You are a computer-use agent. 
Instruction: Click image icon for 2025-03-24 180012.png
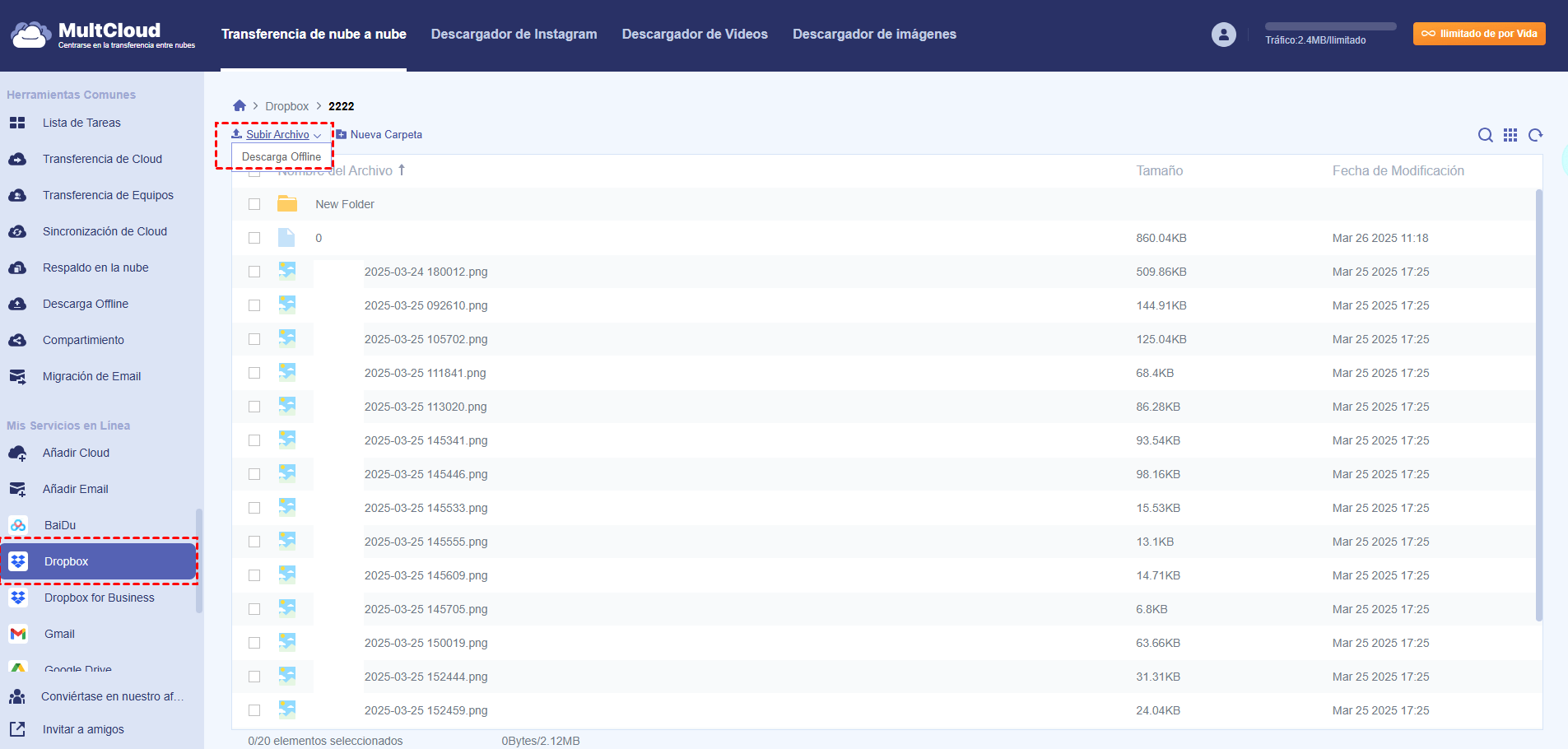(x=286, y=271)
